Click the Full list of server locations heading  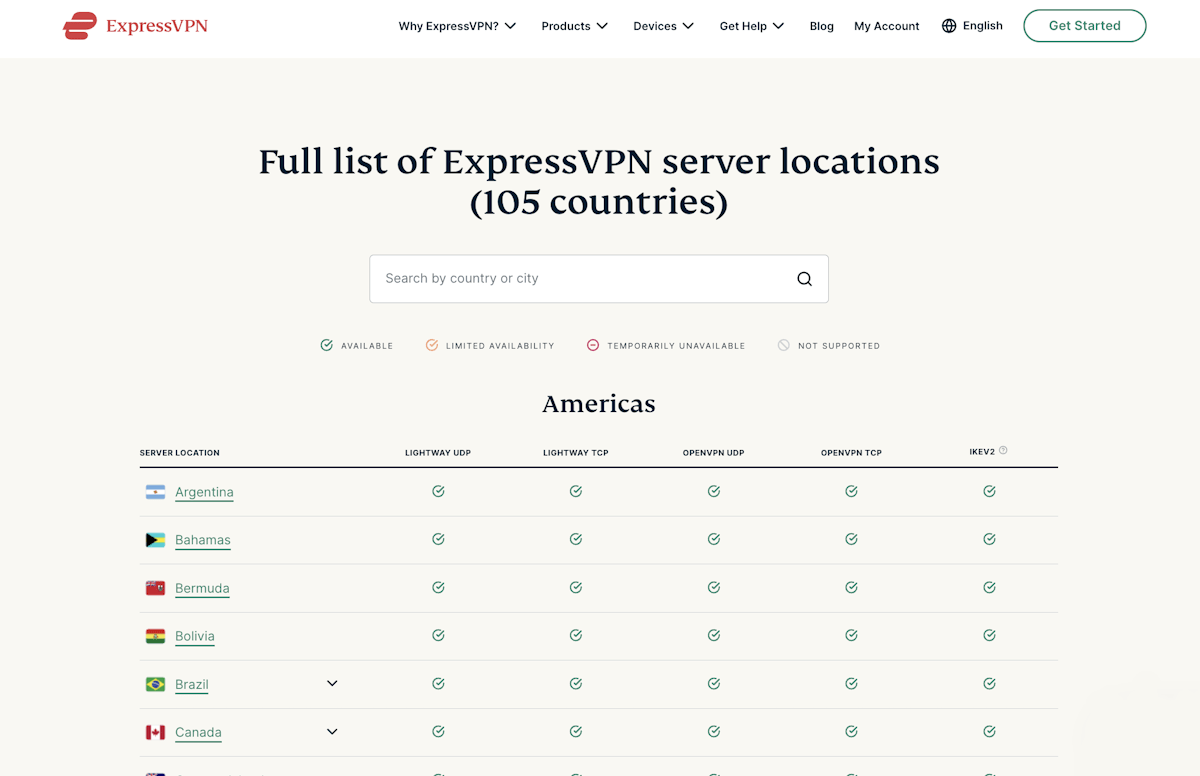[599, 182]
